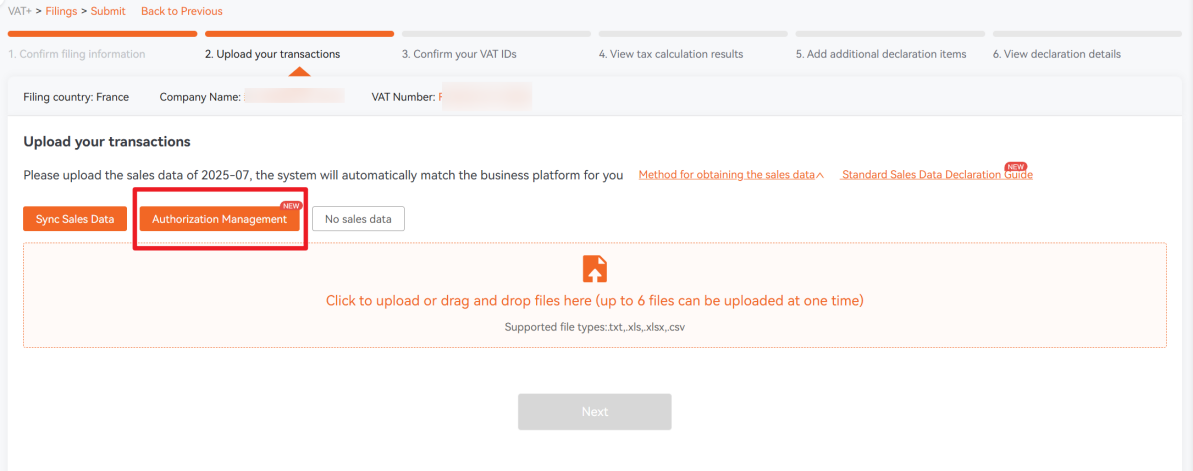
Task: Click the upload or drag and drop text
Action: coord(595,301)
